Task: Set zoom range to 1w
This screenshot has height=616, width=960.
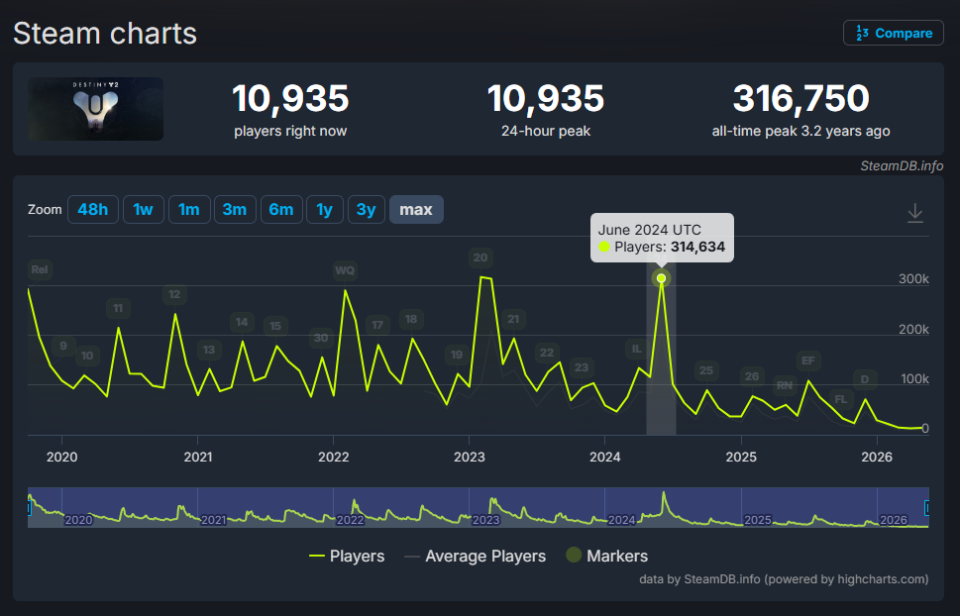Action: tap(143, 209)
